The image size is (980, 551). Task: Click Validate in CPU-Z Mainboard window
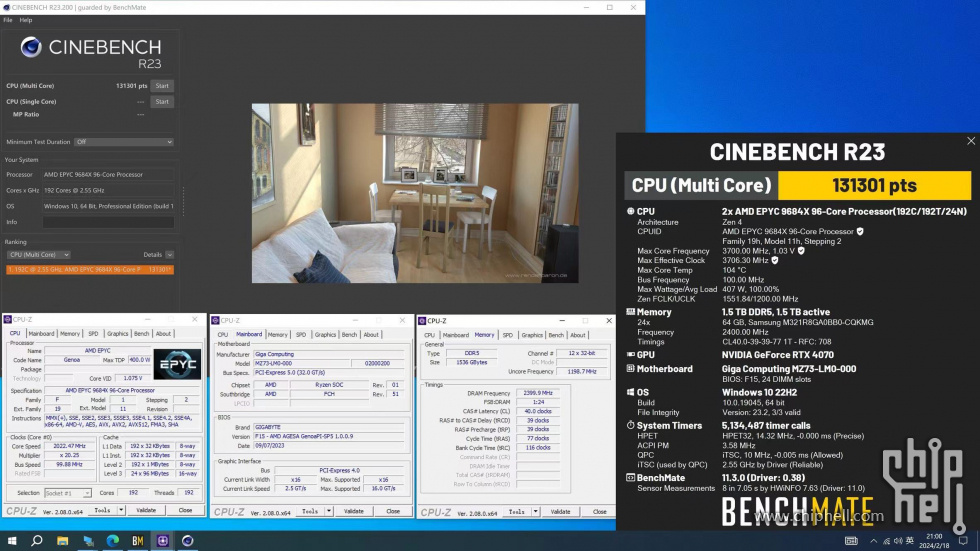[353, 511]
